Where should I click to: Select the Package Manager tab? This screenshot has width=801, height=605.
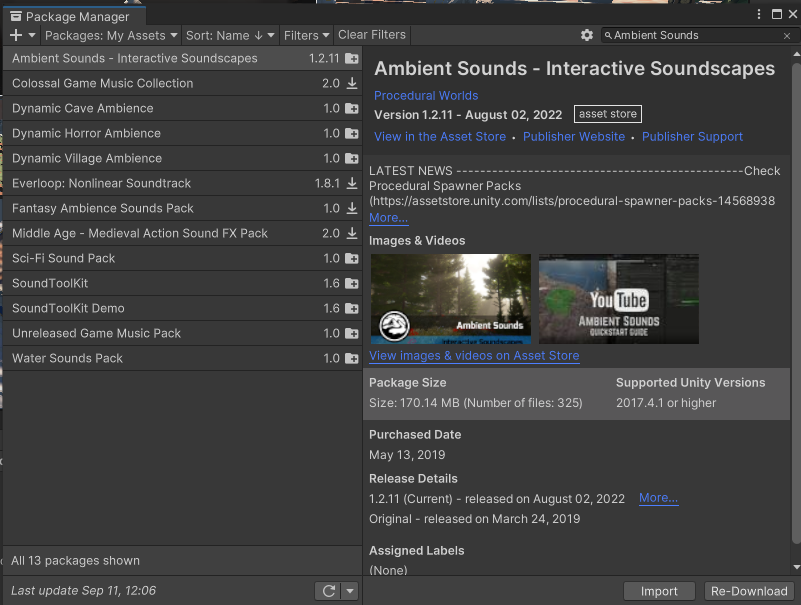(75, 17)
